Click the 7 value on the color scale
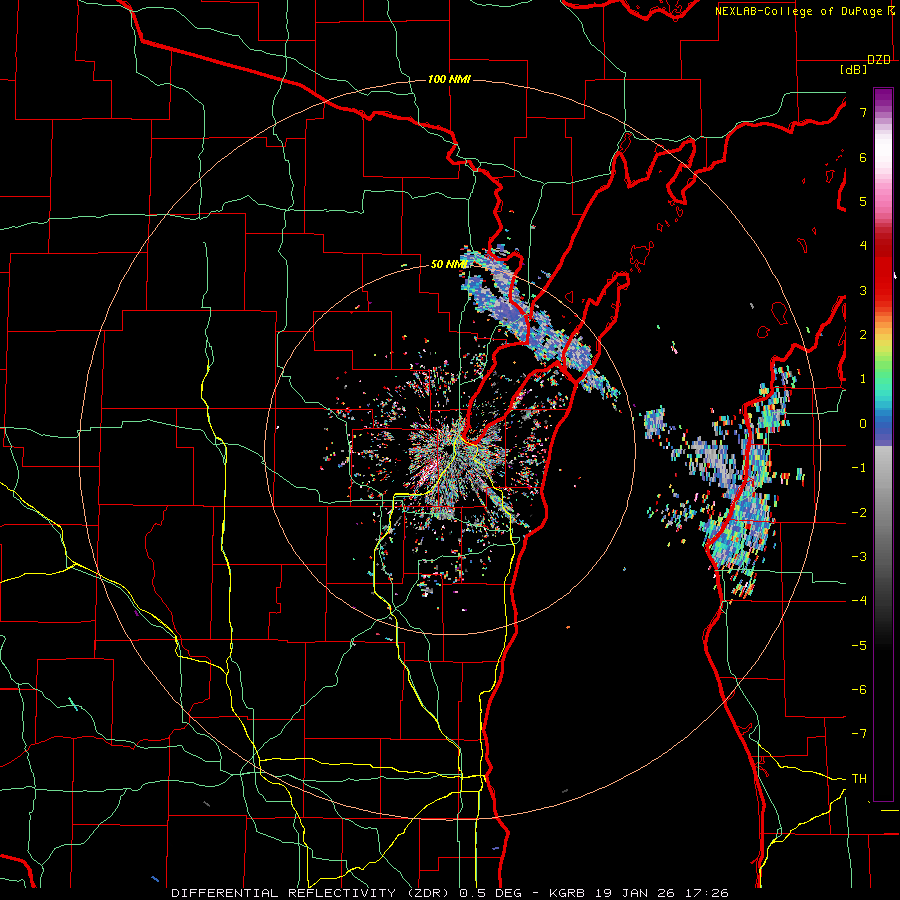The width and height of the screenshot is (900, 900). pos(863,112)
